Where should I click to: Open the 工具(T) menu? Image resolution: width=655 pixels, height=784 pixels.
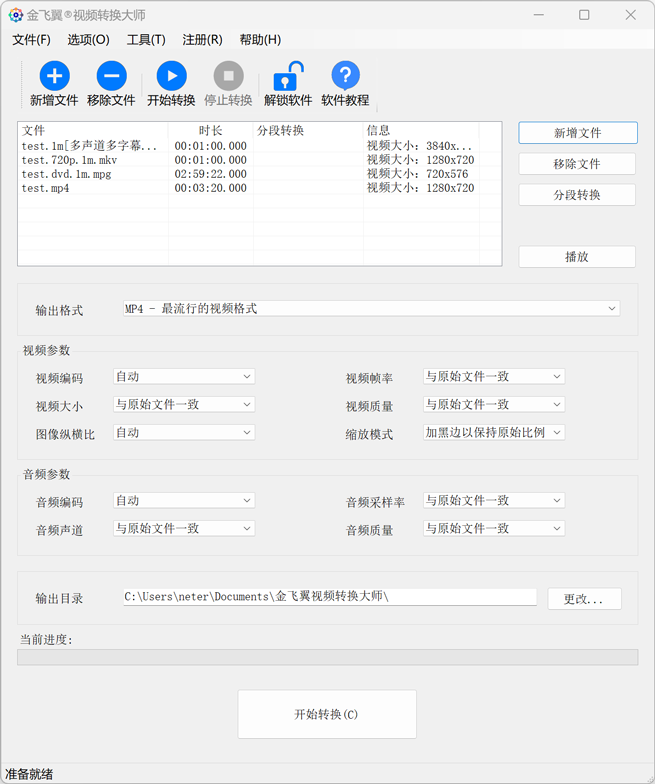pos(146,40)
